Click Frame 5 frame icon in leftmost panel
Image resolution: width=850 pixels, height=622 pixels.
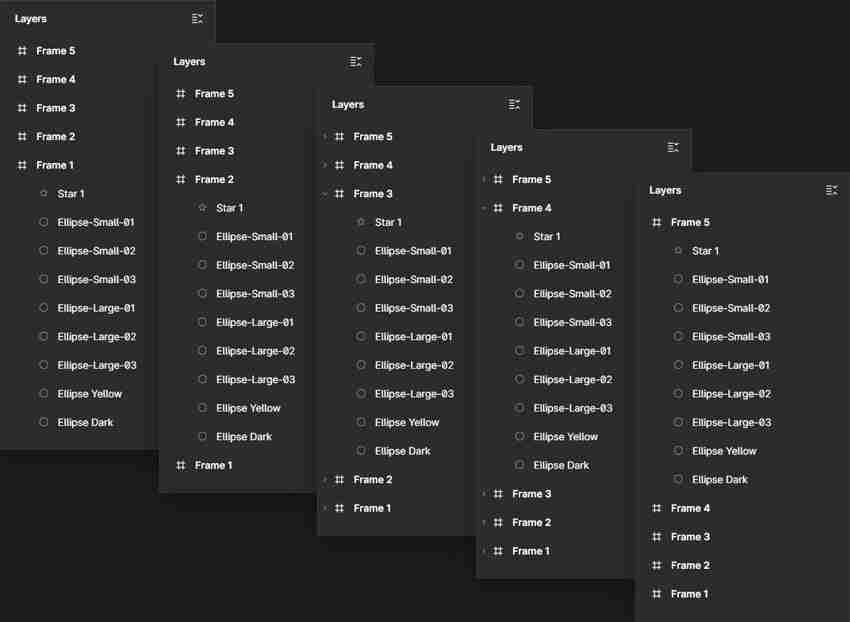click(x=22, y=51)
